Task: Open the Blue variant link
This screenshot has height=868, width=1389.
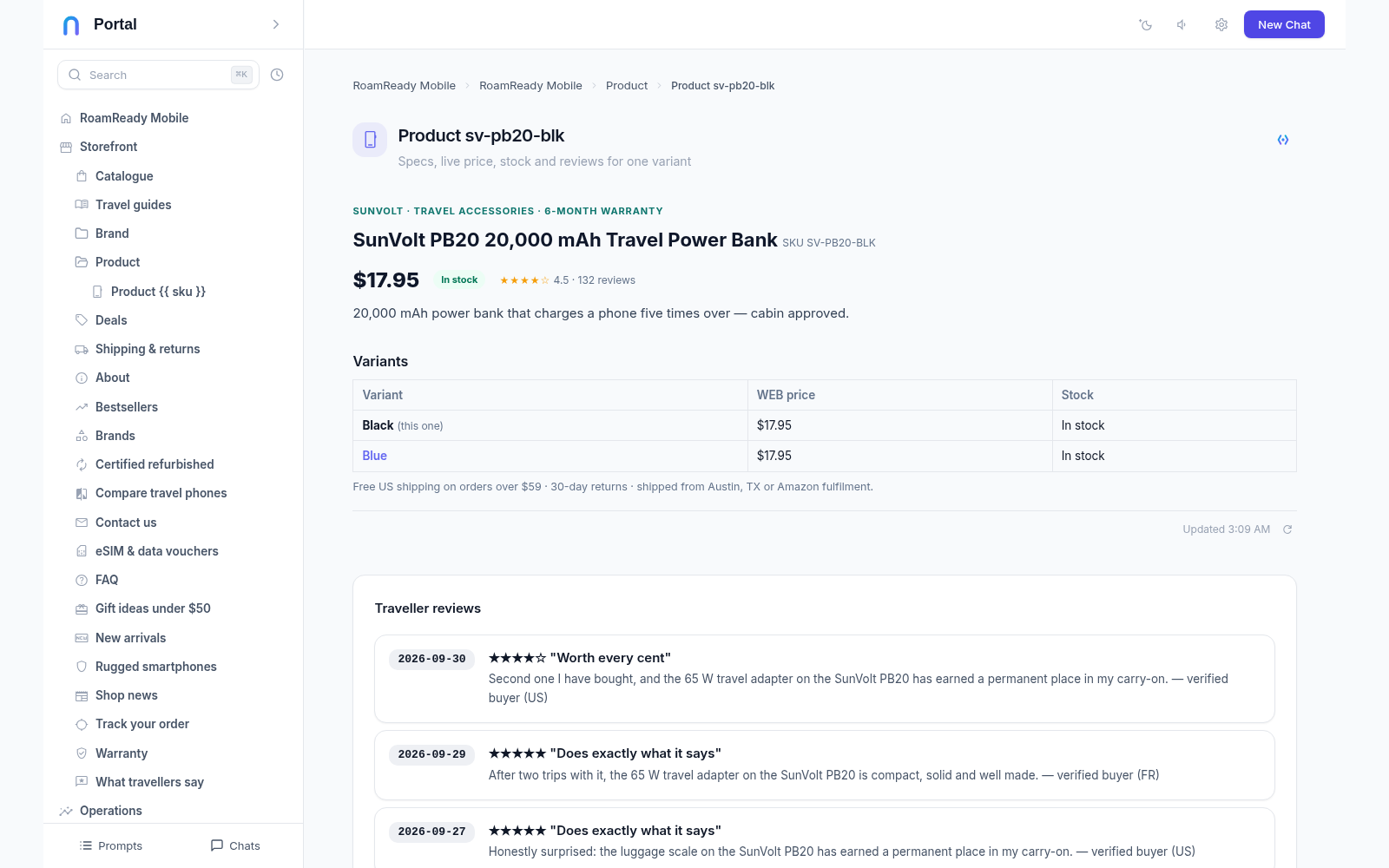Action: click(374, 456)
